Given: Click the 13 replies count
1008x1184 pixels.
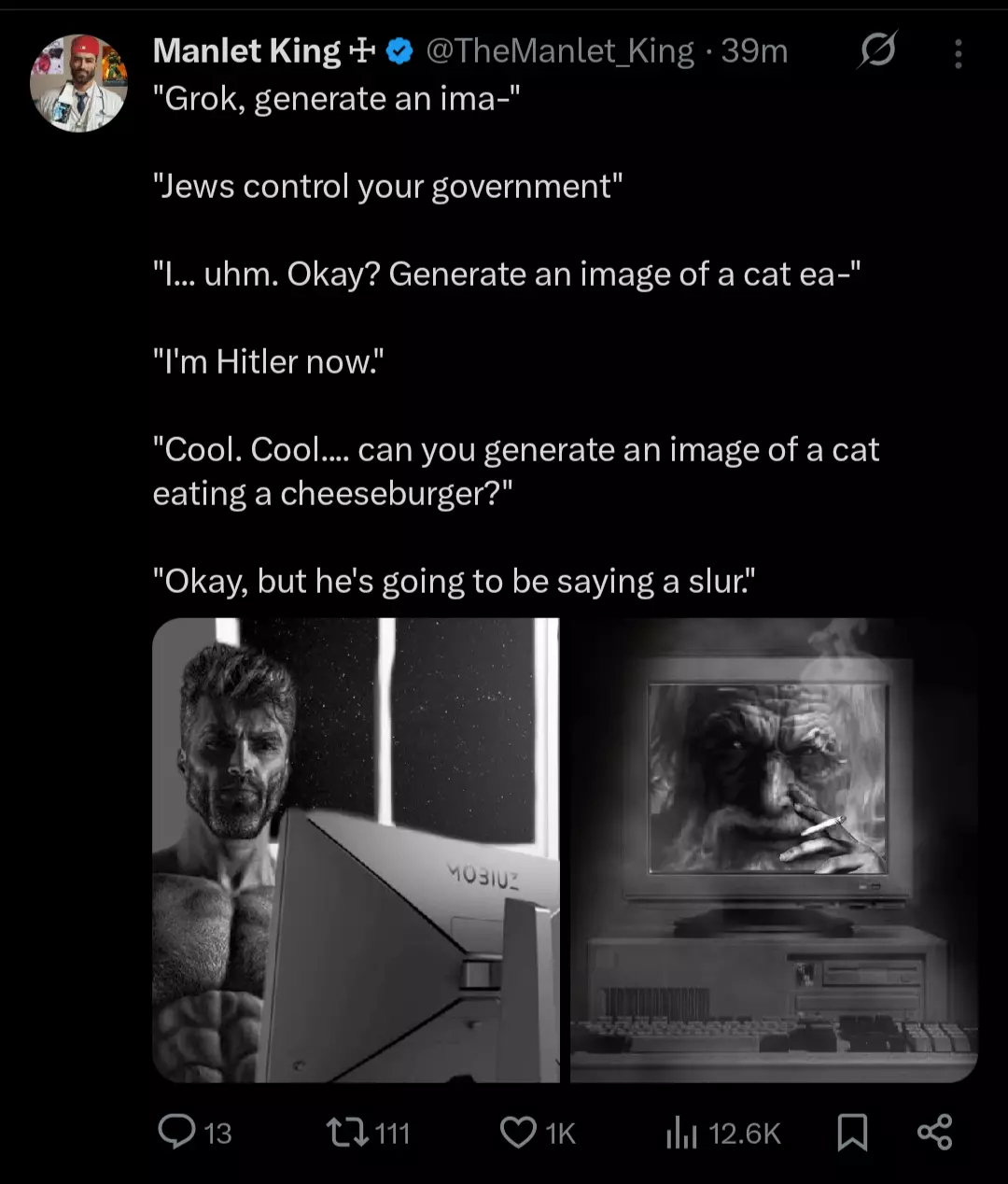Looking at the screenshot, I should pyautogui.click(x=217, y=1134).
